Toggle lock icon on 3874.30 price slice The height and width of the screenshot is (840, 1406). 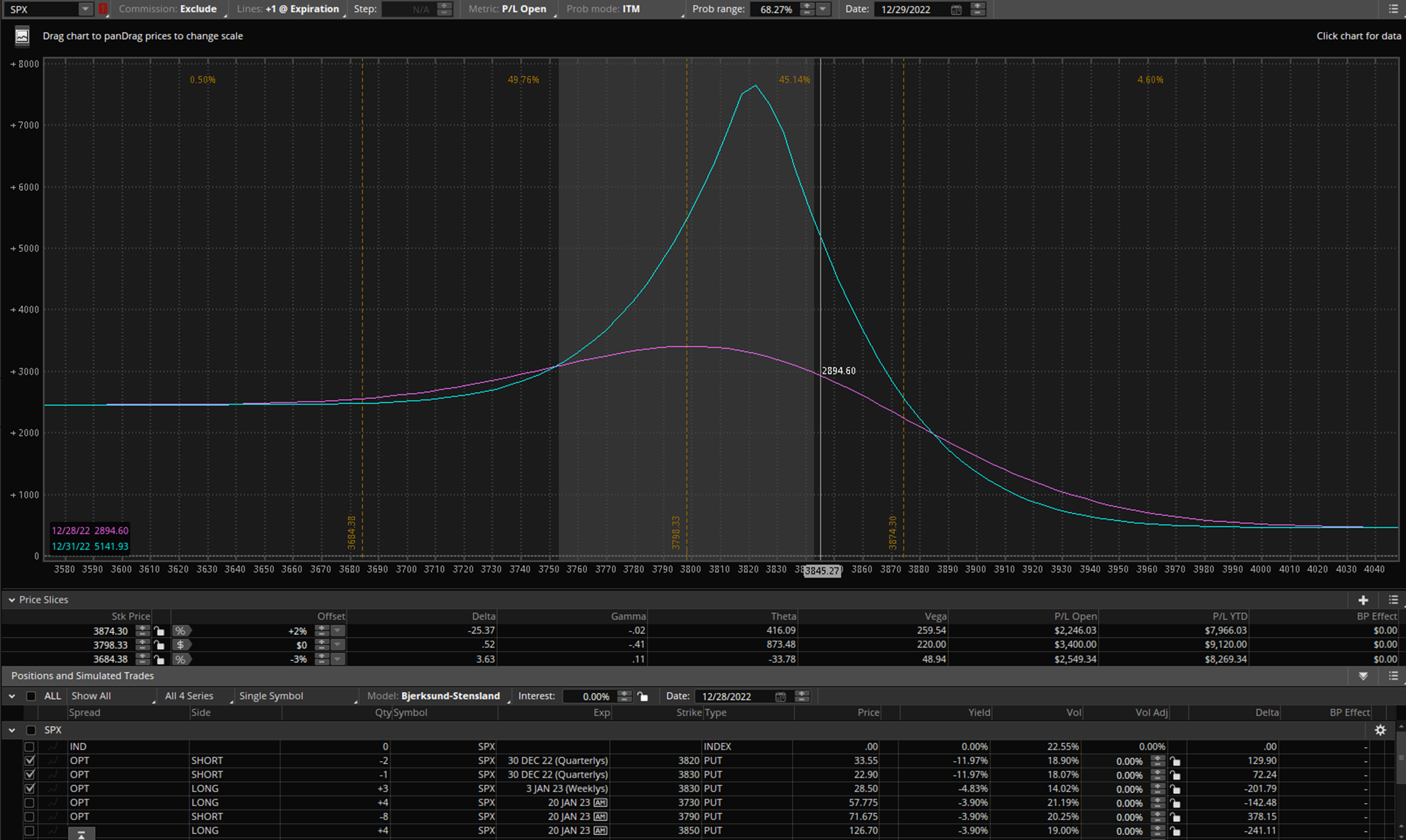160,631
